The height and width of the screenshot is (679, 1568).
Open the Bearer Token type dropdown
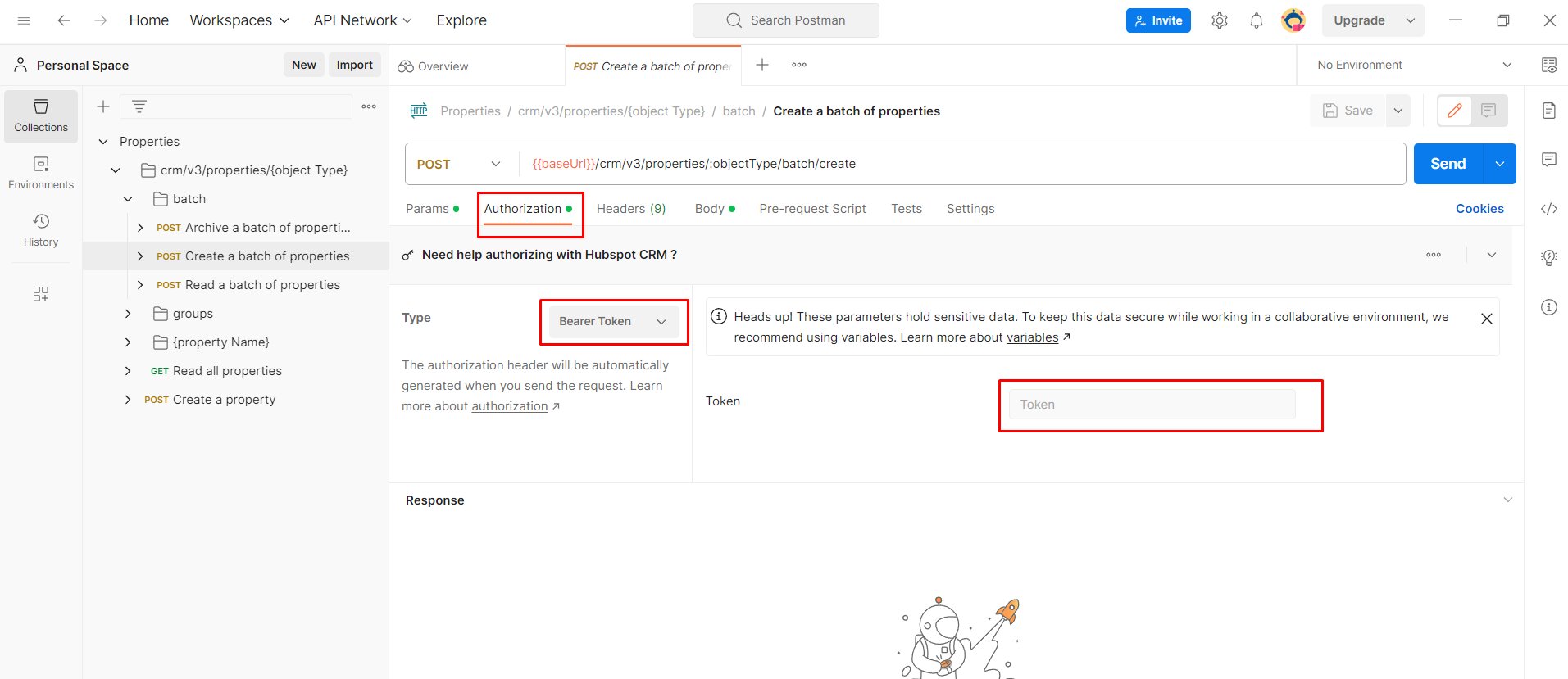click(613, 322)
